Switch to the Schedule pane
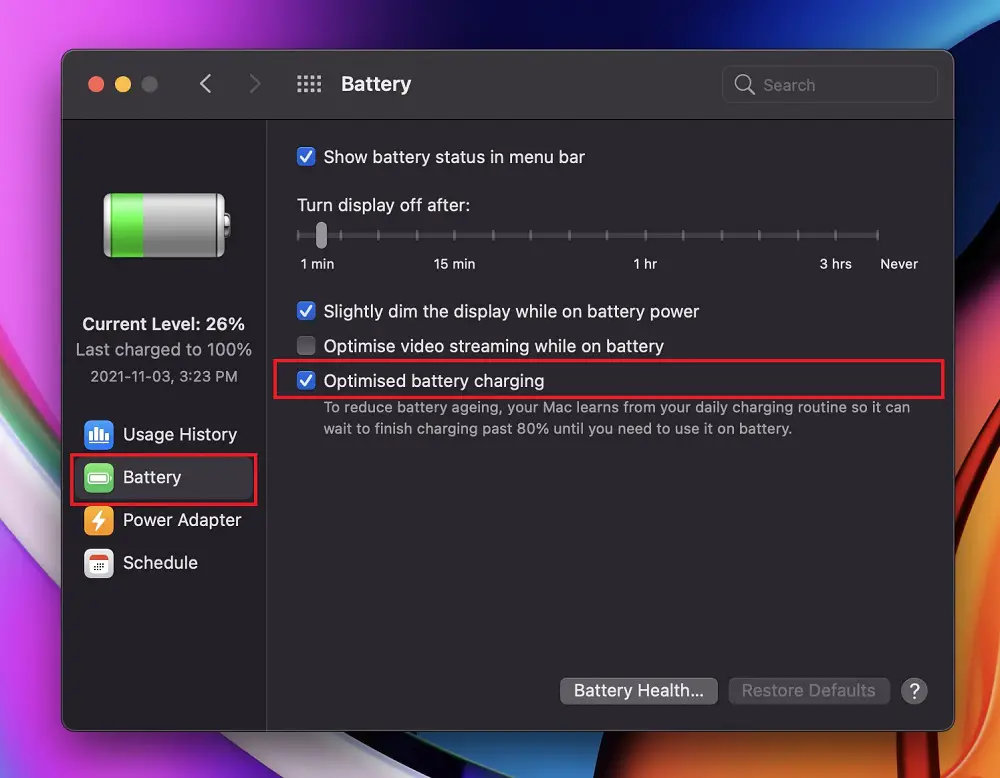1000x778 pixels. click(x=160, y=563)
